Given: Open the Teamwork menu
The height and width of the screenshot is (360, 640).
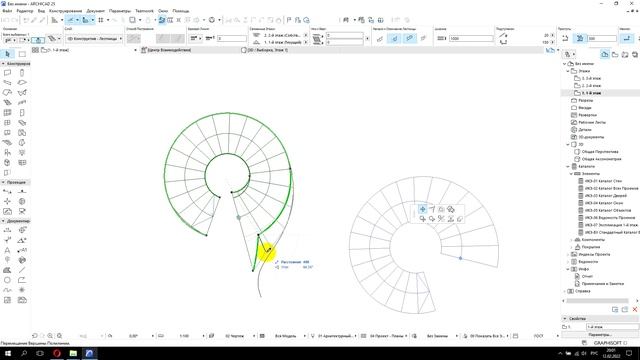Looking at the screenshot, I should (144, 11).
